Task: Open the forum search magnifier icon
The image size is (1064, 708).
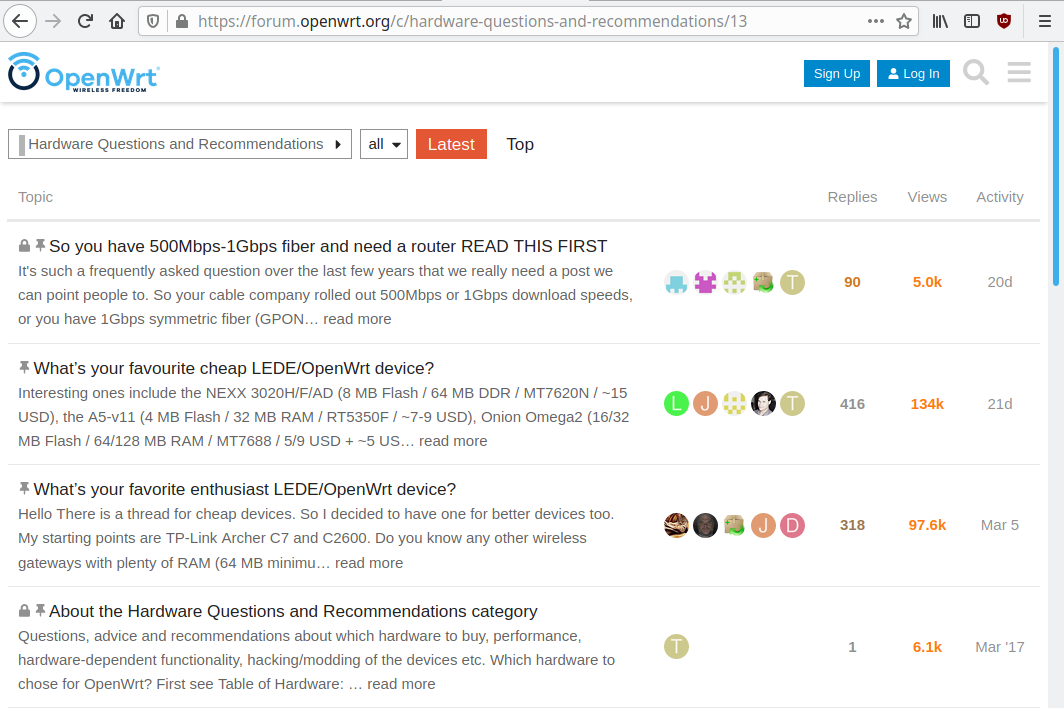Action: (976, 73)
